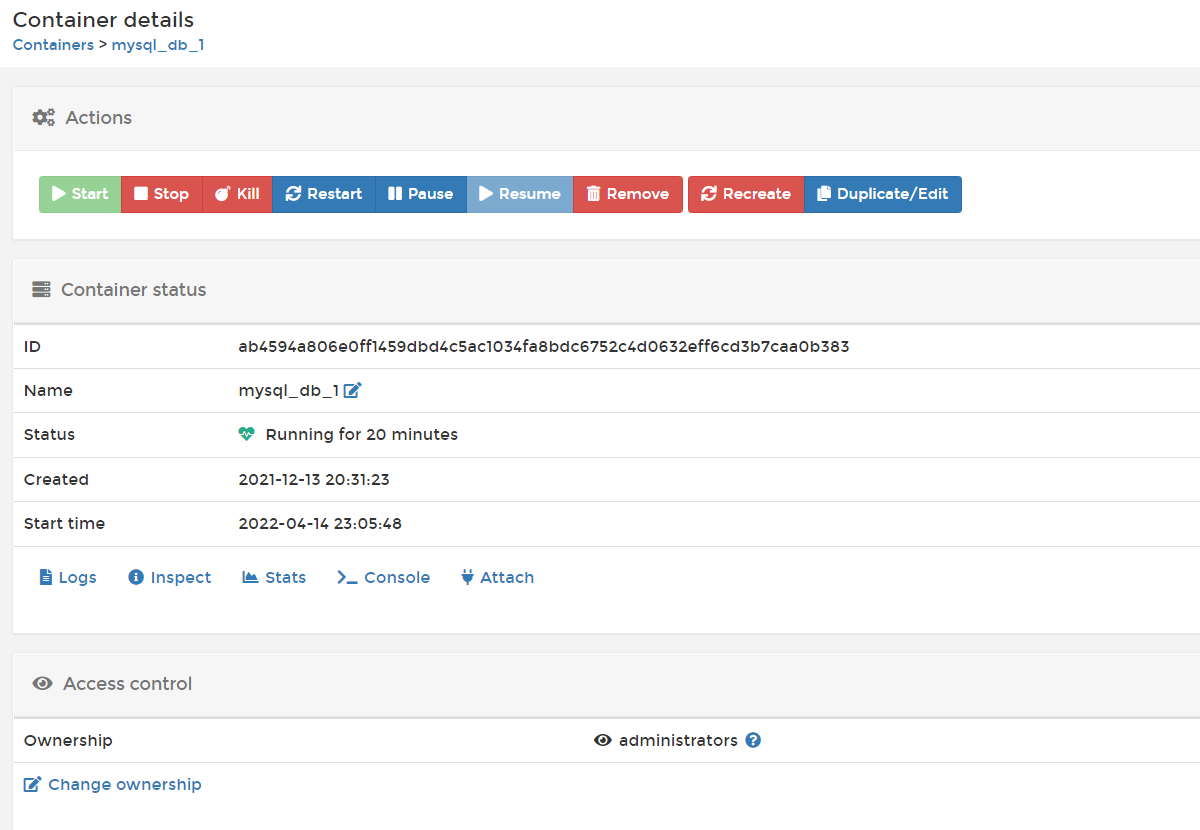Image resolution: width=1200 pixels, height=830 pixels.
Task: Click the 'Access control' heading text
Action: [x=128, y=684]
